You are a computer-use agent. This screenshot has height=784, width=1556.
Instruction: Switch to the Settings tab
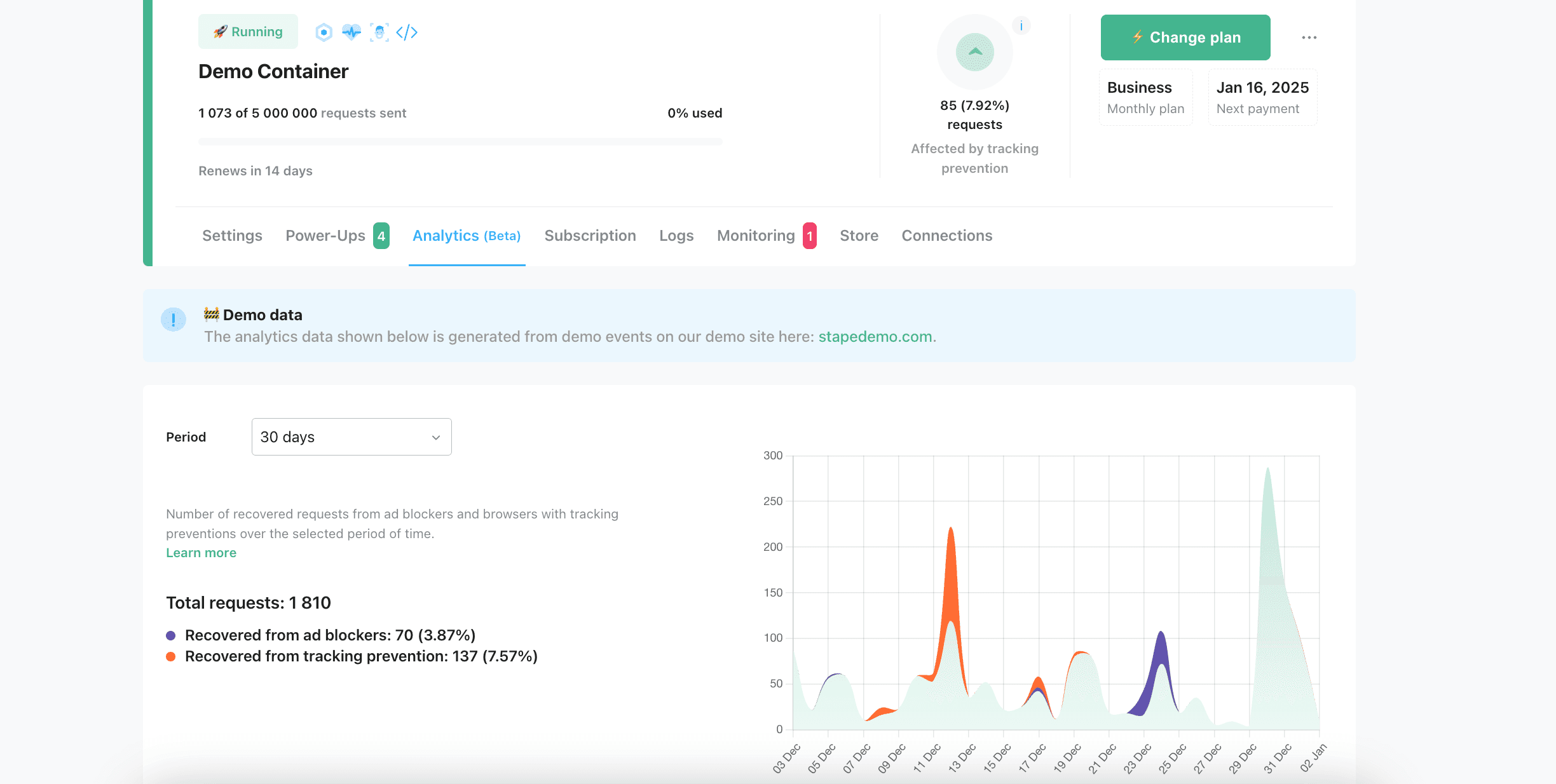pos(232,236)
